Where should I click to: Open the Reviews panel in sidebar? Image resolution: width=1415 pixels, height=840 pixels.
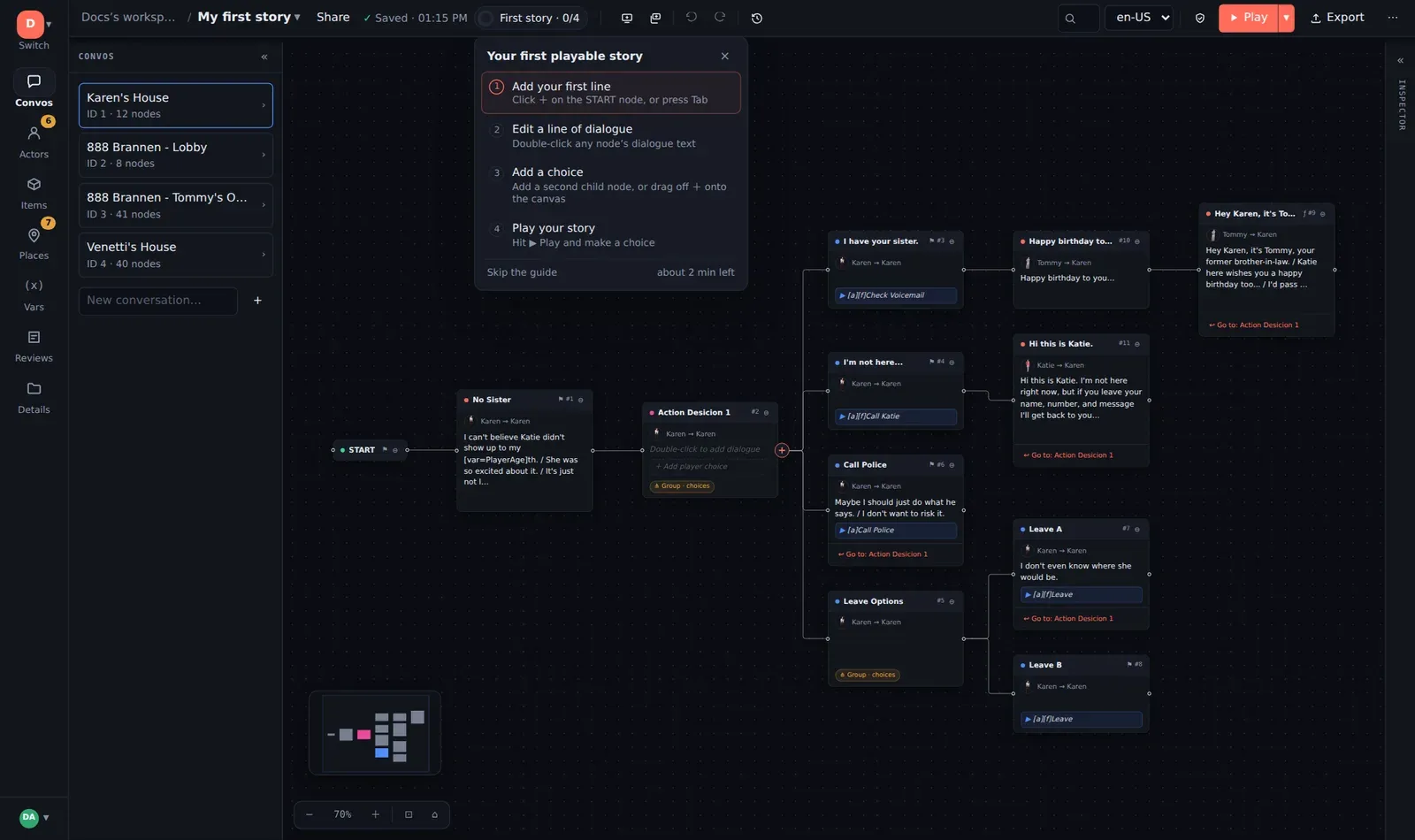34,346
